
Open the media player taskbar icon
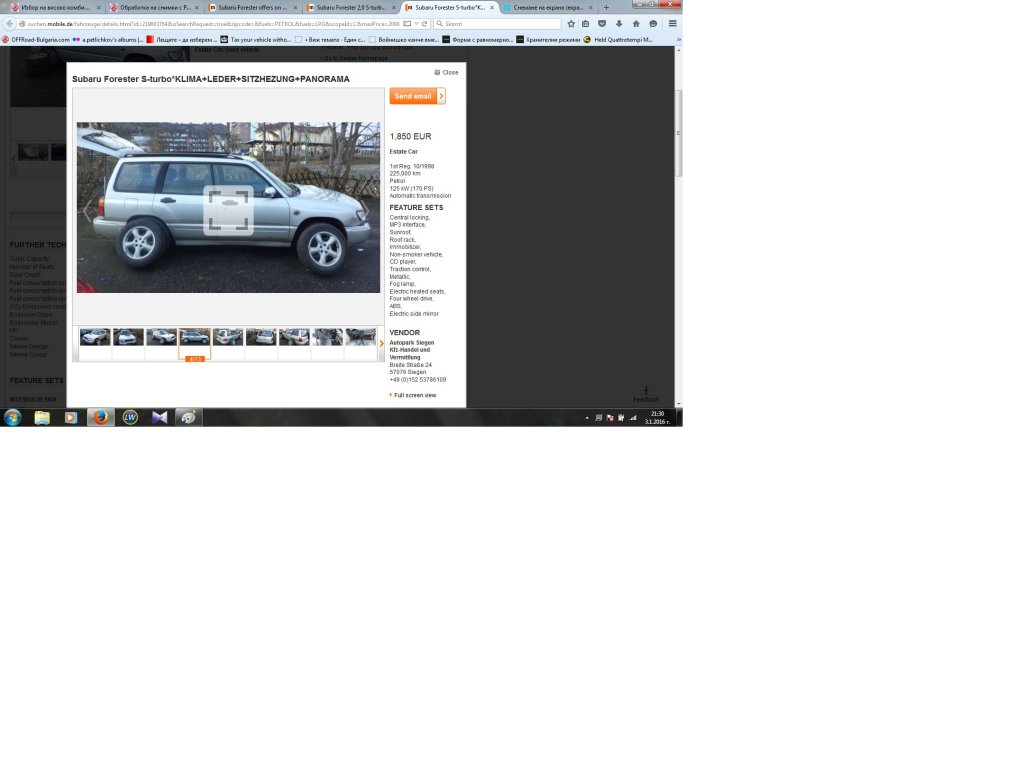tap(71, 417)
